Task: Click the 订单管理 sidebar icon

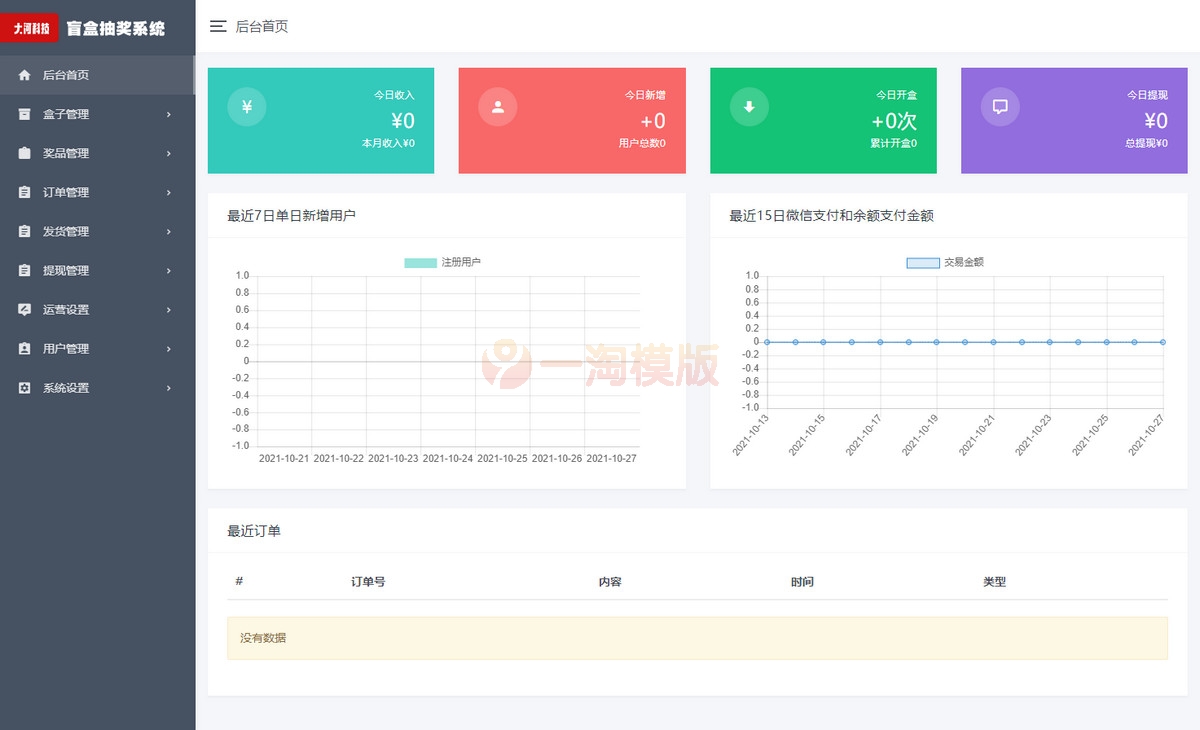Action: click(22, 192)
